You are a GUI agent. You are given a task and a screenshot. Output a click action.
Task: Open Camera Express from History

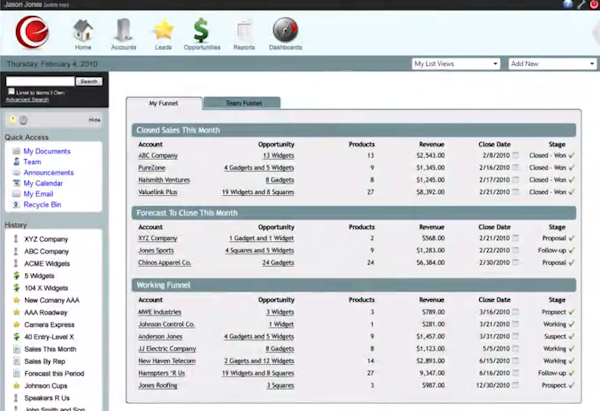(49, 325)
